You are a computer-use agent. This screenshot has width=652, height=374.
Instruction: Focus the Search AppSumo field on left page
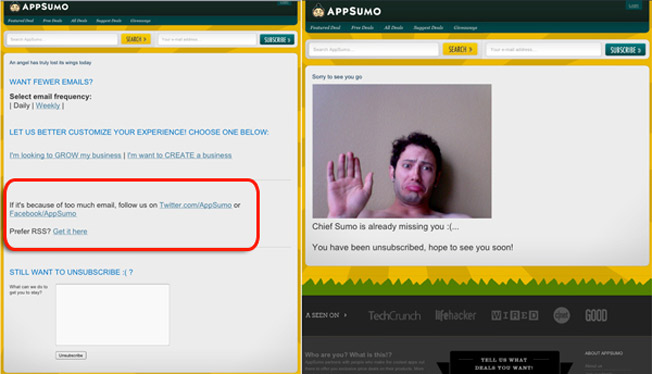pyautogui.click(x=62, y=39)
